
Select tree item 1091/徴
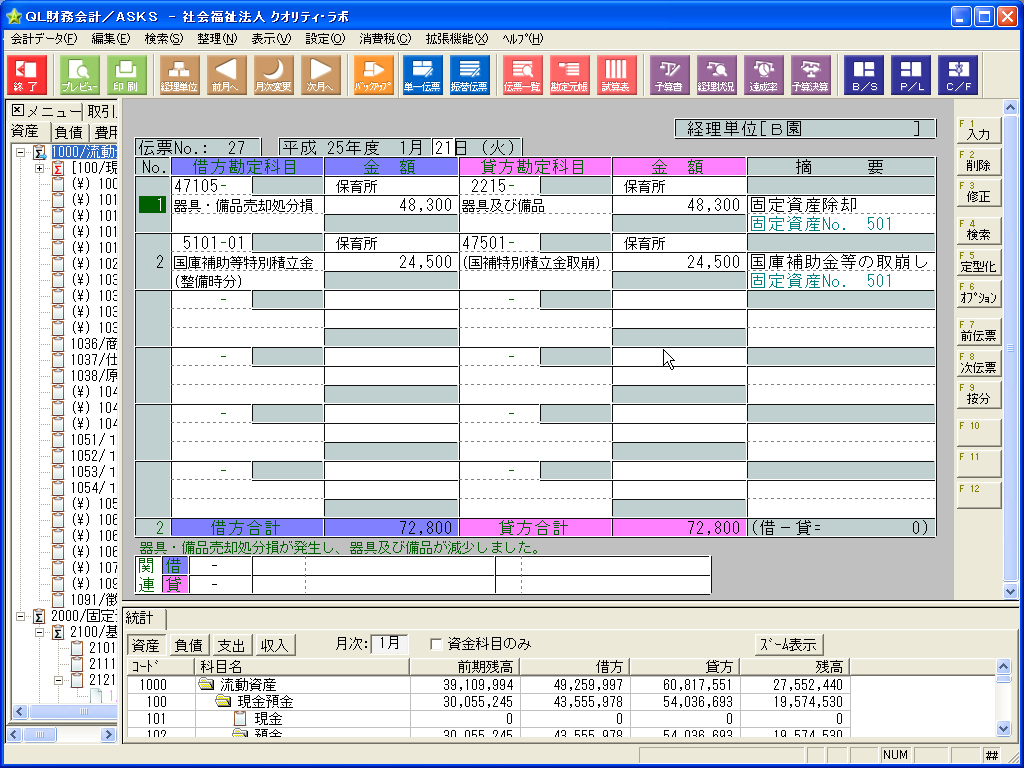coord(93,600)
